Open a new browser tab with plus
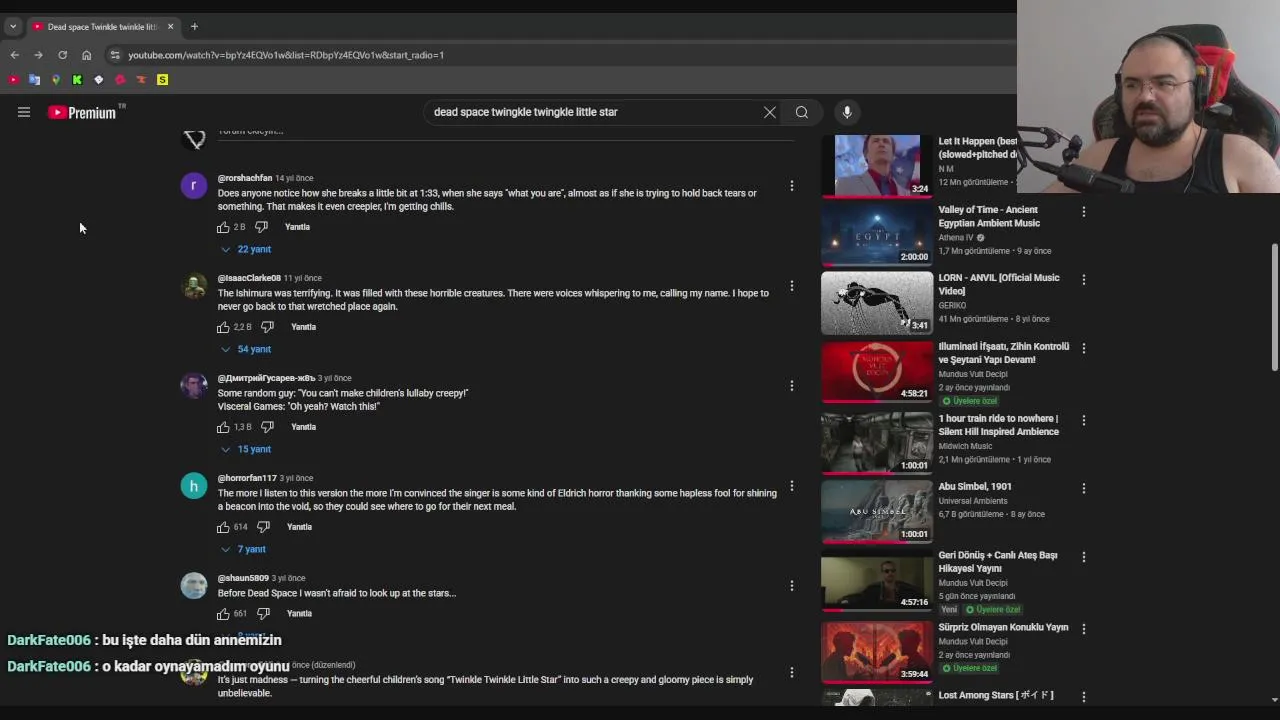This screenshot has width=1280, height=720. coord(194,27)
